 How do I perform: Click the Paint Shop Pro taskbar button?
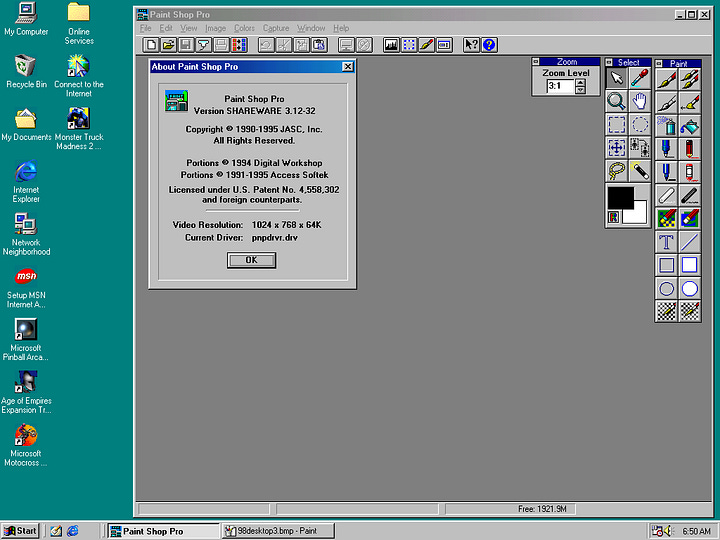point(163,531)
